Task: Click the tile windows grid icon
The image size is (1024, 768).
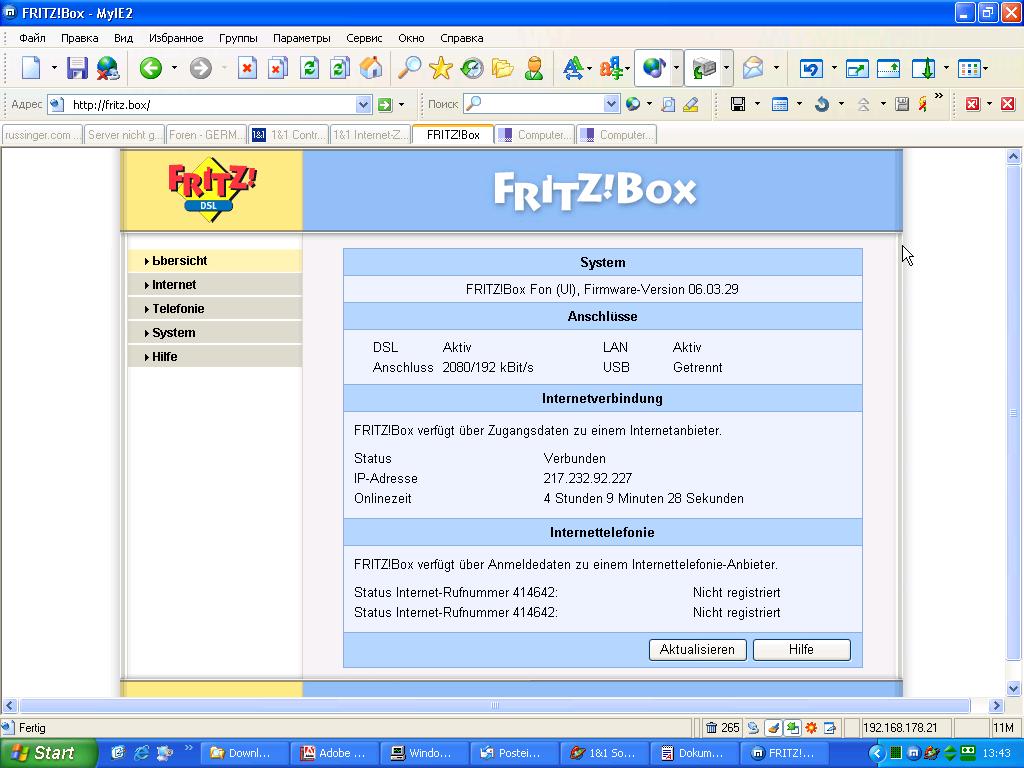Action: pos(969,69)
